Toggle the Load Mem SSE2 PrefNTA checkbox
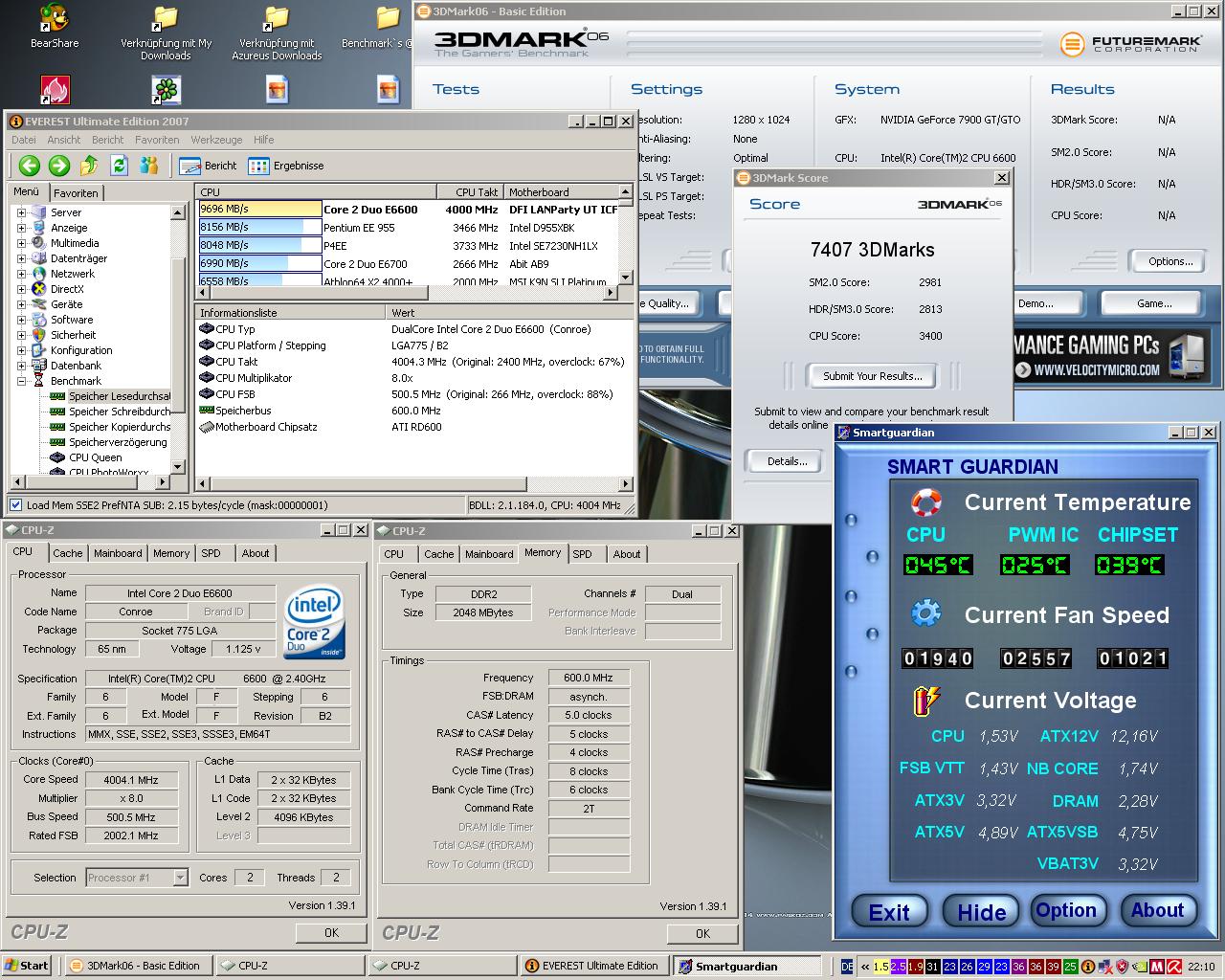The image size is (1225, 980). 15,505
